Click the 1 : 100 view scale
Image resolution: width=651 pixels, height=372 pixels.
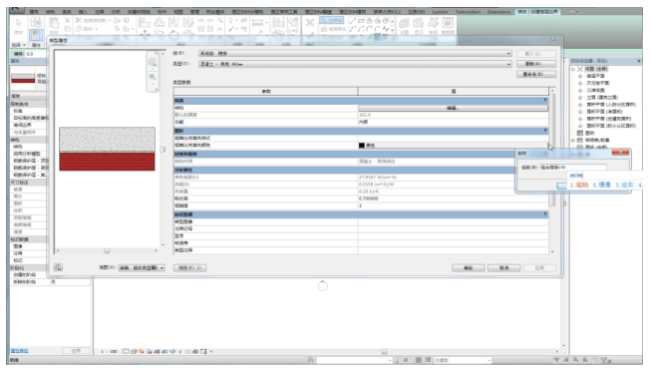coord(109,351)
